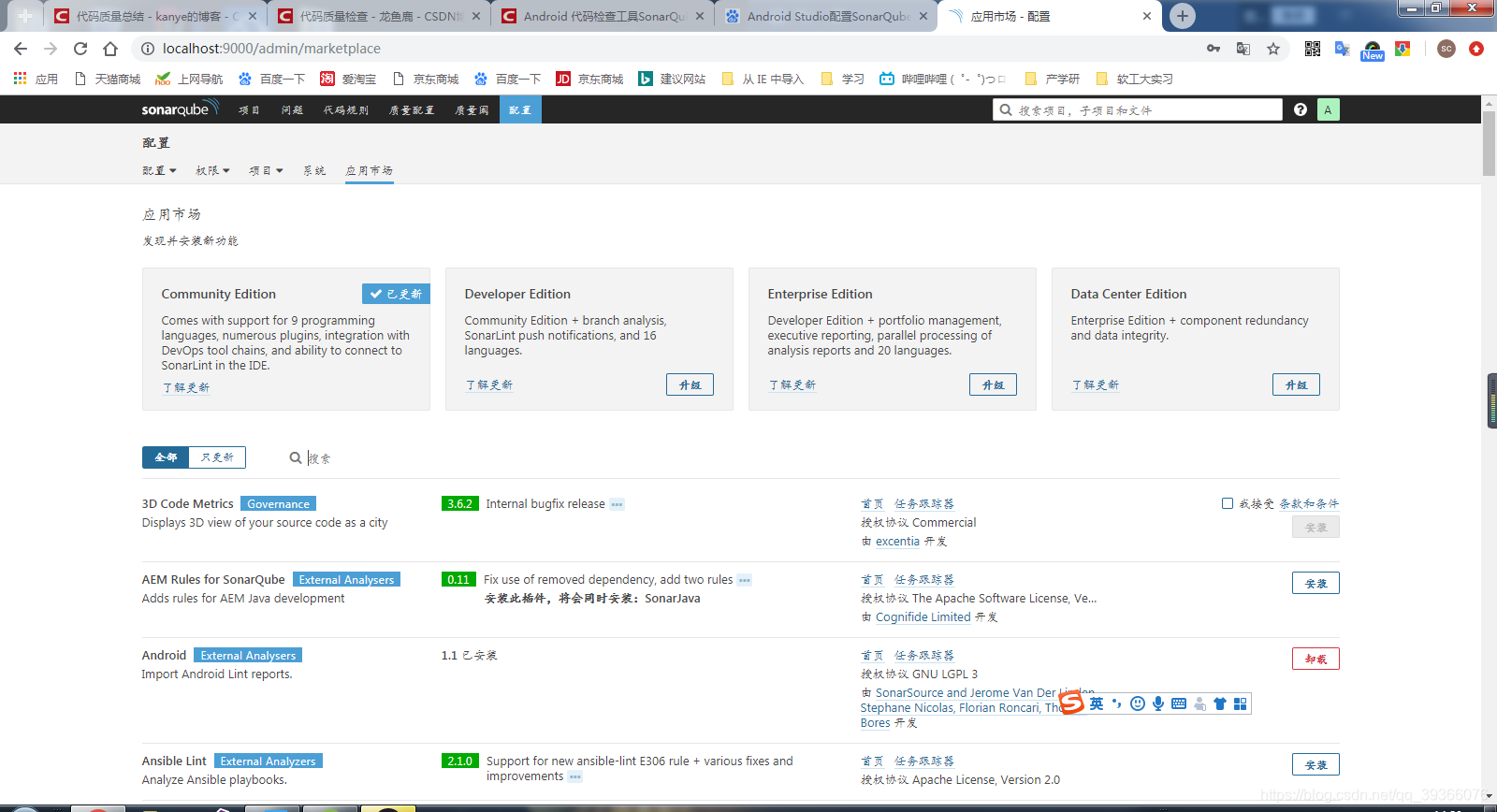Switch Sogou input language via '英' icon

coord(1097,703)
